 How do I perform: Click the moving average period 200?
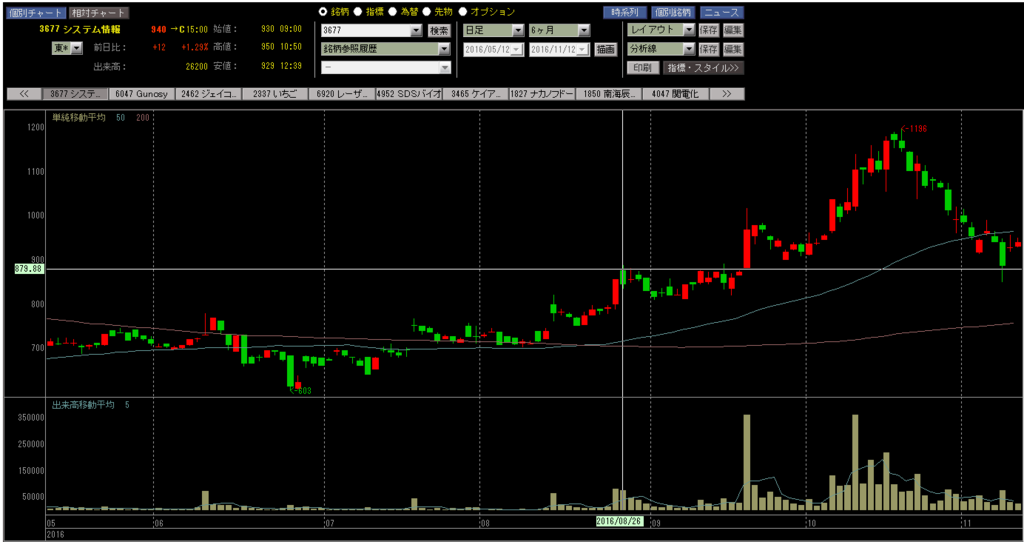pos(142,118)
